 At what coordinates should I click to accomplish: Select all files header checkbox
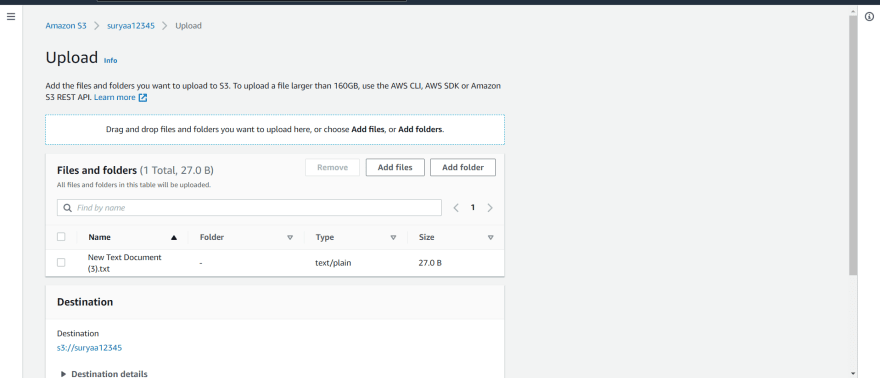tap(61, 237)
